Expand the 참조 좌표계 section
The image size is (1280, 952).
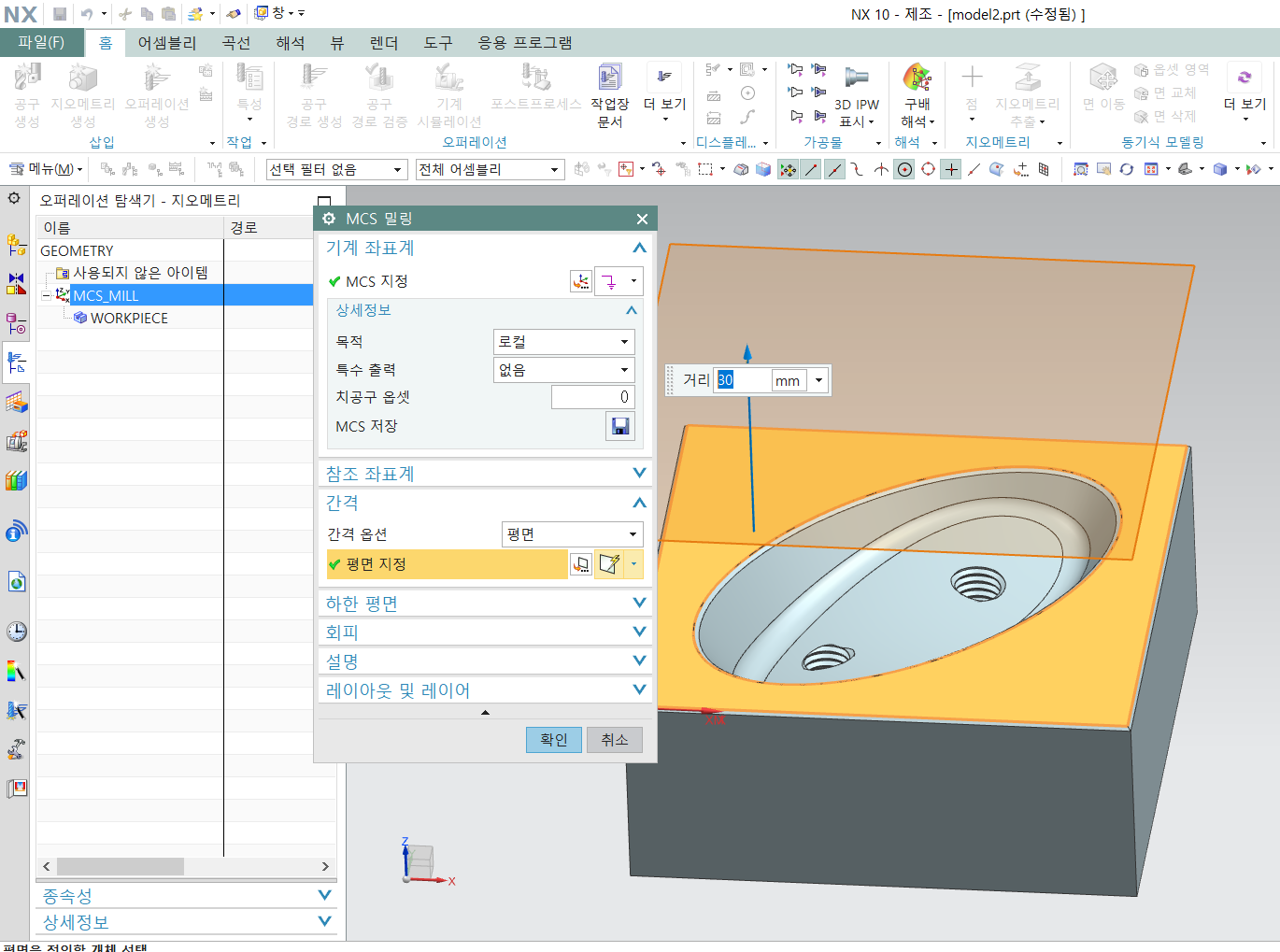pos(485,474)
